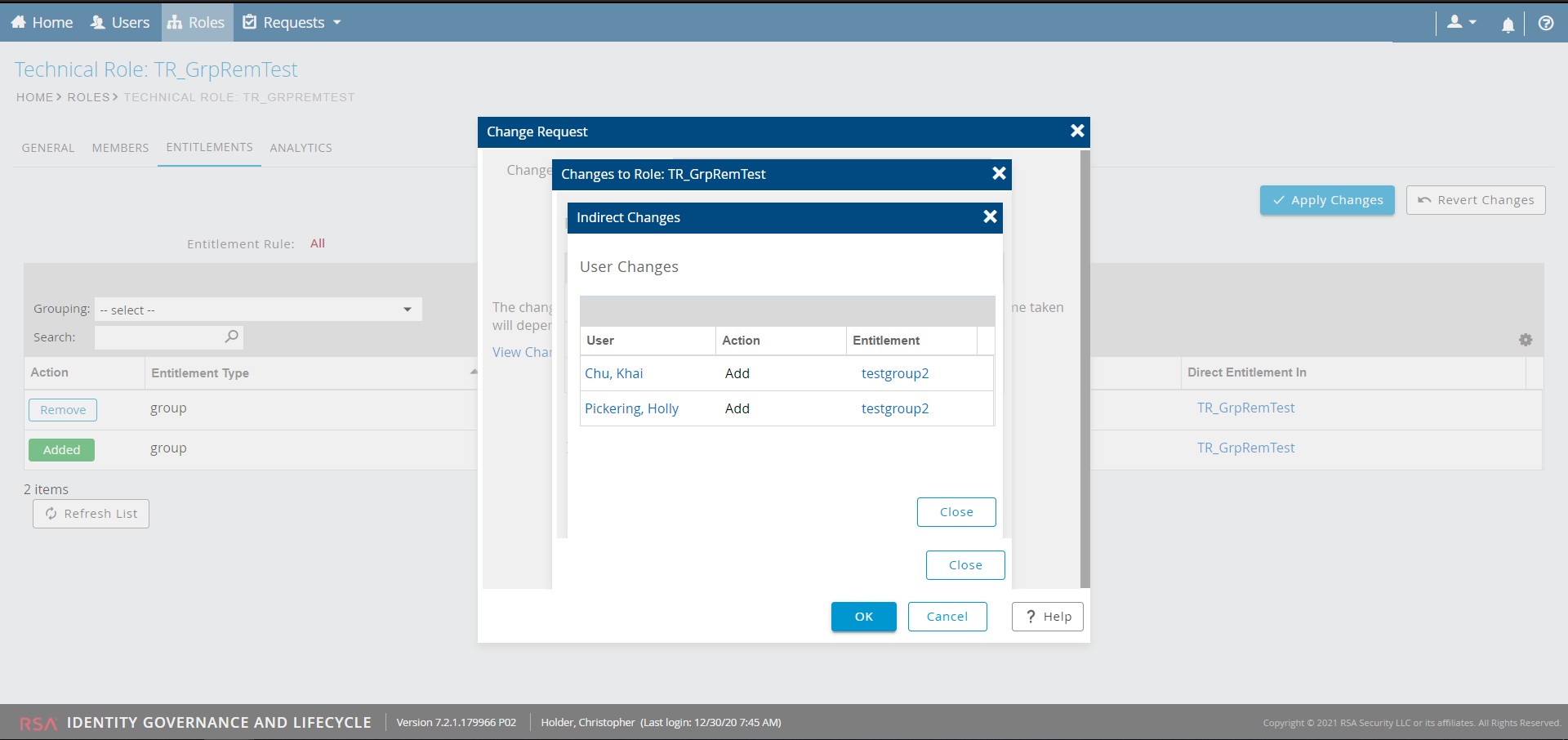Open user link Chu, Khai
Screen dimensions: 1568x740
[x=613, y=373]
